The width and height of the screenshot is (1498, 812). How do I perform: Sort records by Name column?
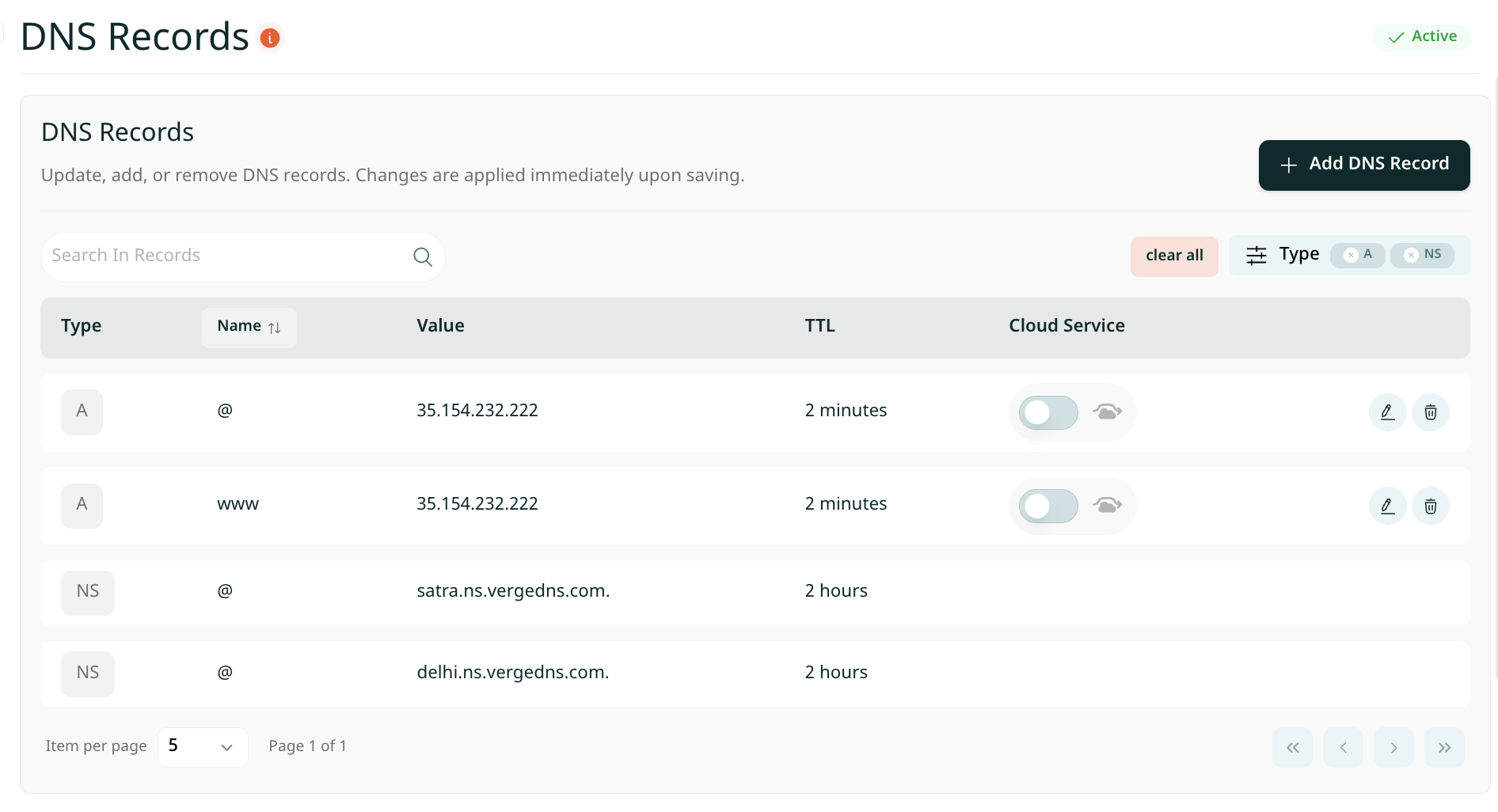(249, 327)
